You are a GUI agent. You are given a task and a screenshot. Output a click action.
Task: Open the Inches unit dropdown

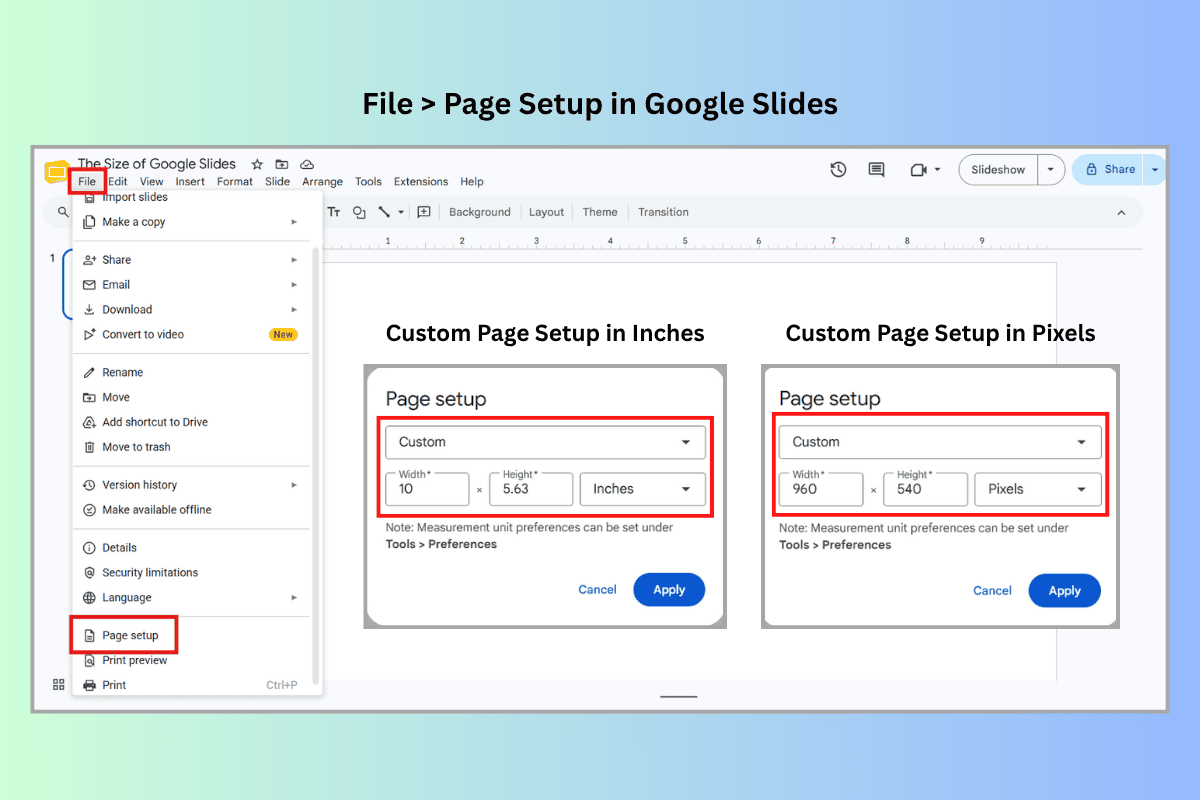[x=643, y=489]
